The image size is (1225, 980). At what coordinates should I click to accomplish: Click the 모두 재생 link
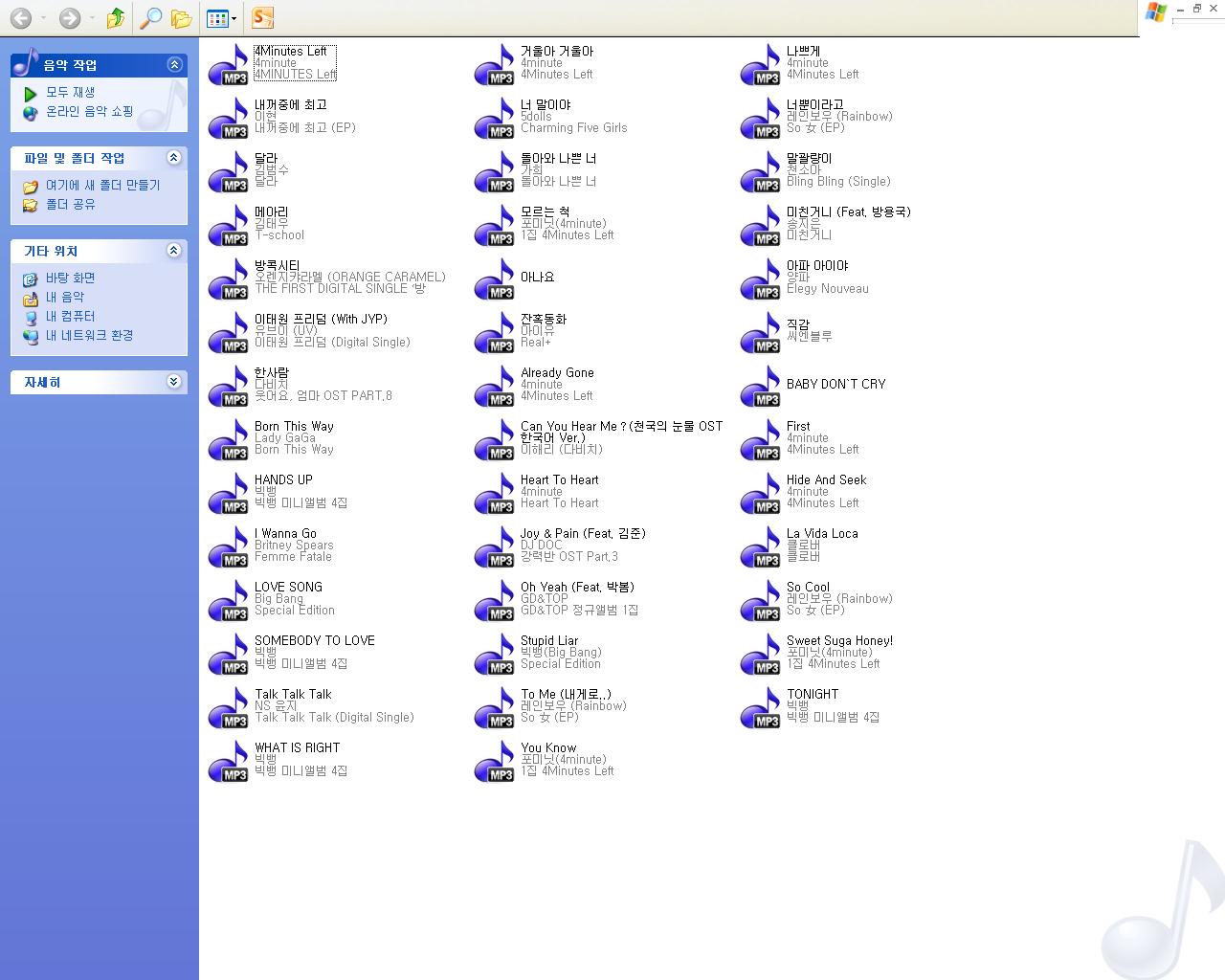(71, 93)
